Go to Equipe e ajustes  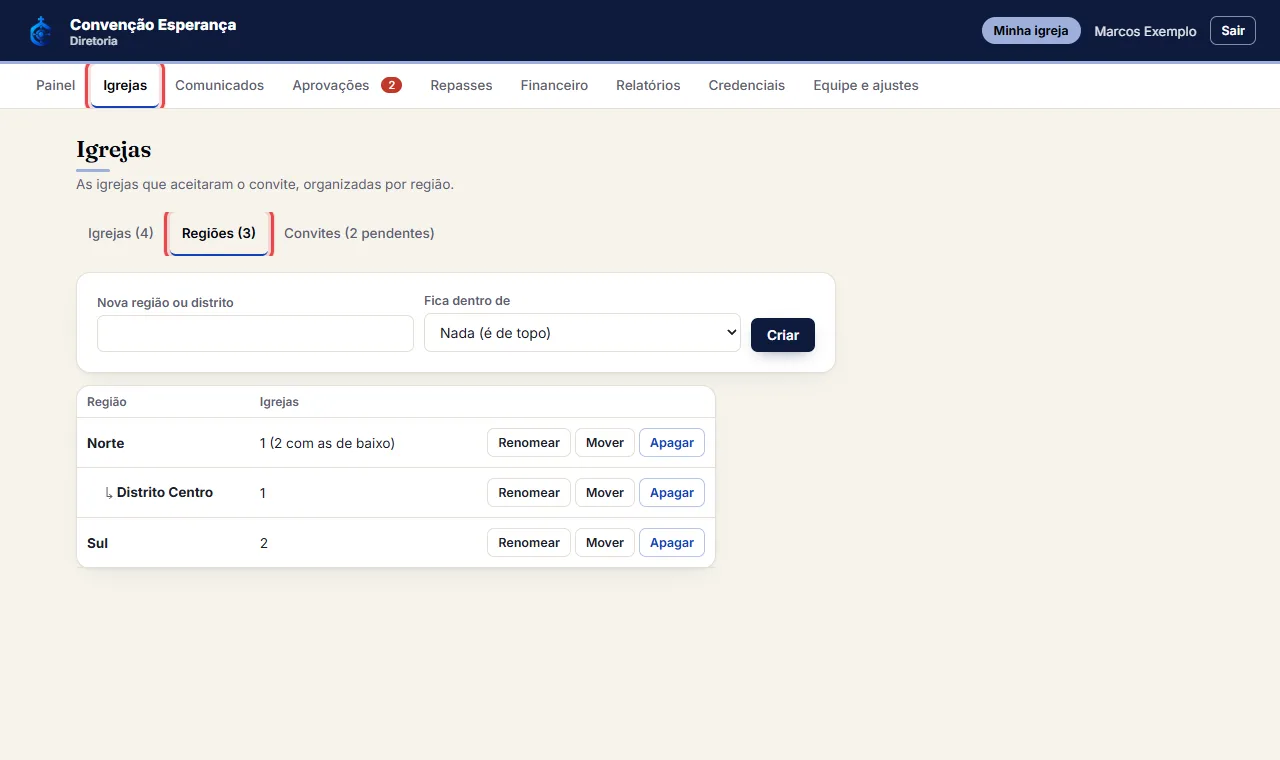pyautogui.click(x=866, y=85)
